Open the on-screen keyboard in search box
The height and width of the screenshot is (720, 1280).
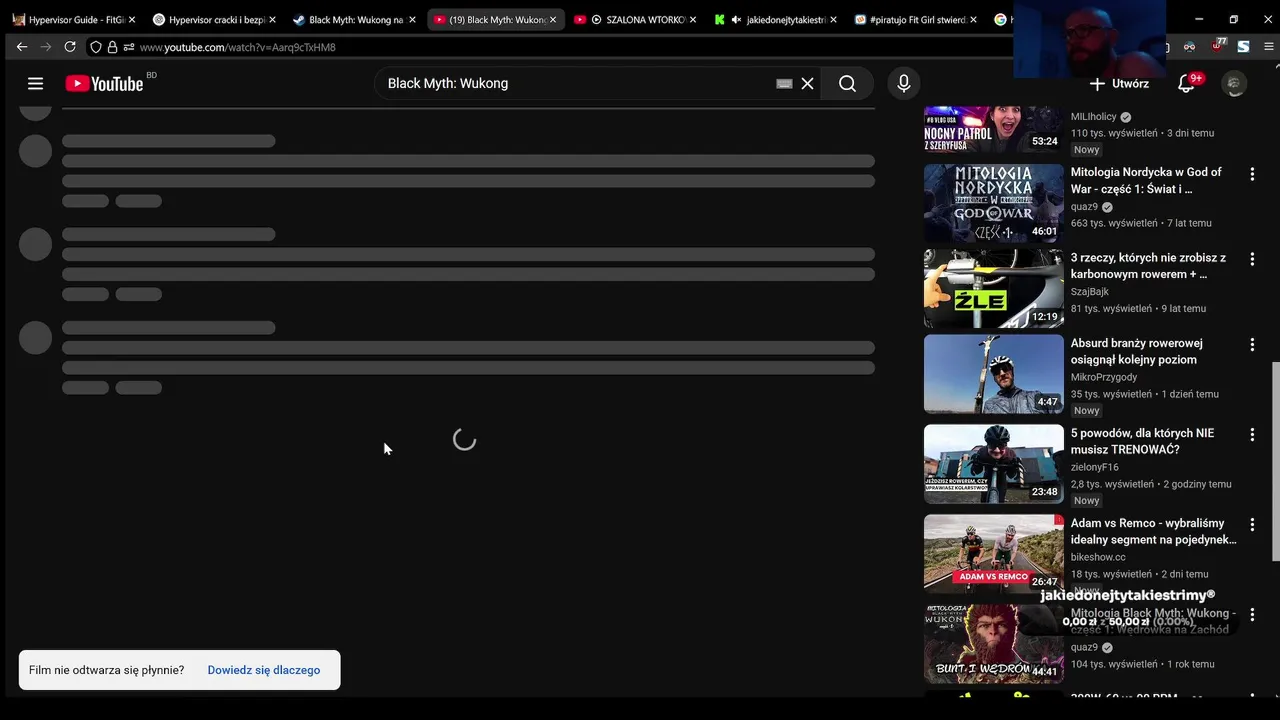click(x=784, y=84)
